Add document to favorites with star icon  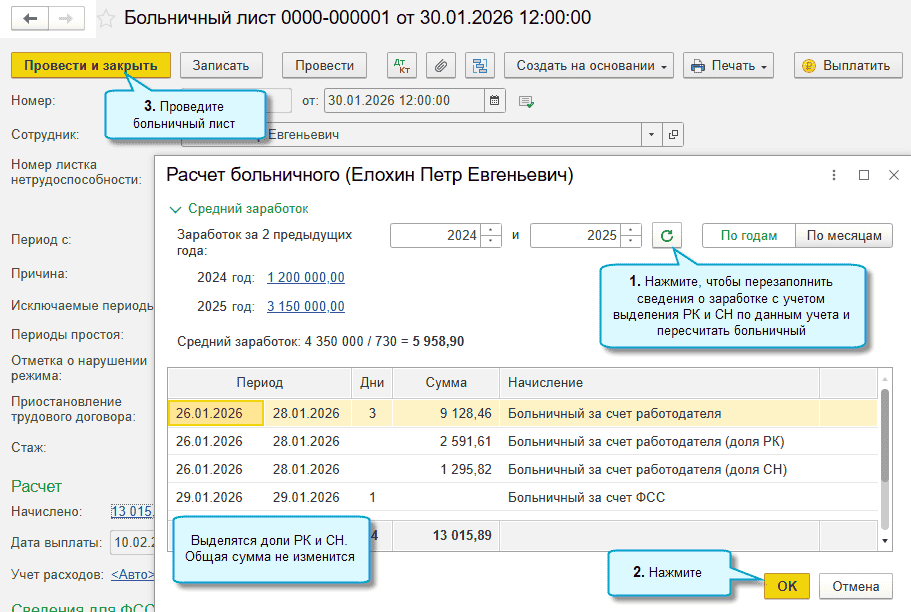[x=106, y=18]
